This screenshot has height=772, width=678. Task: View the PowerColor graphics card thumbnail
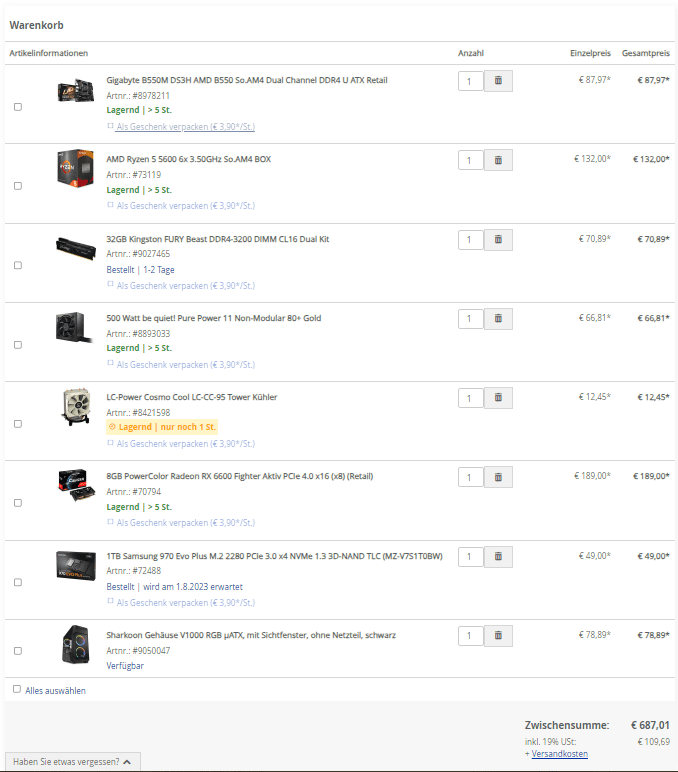76,485
